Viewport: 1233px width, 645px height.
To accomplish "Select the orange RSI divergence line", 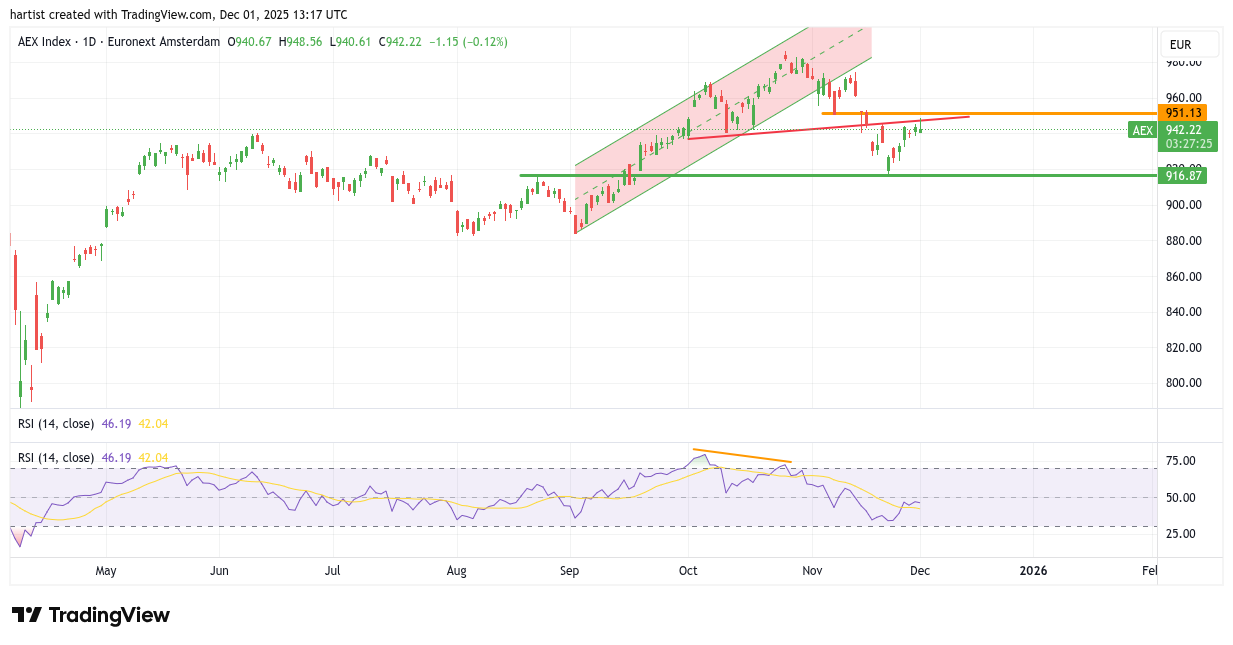I will (x=741, y=456).
